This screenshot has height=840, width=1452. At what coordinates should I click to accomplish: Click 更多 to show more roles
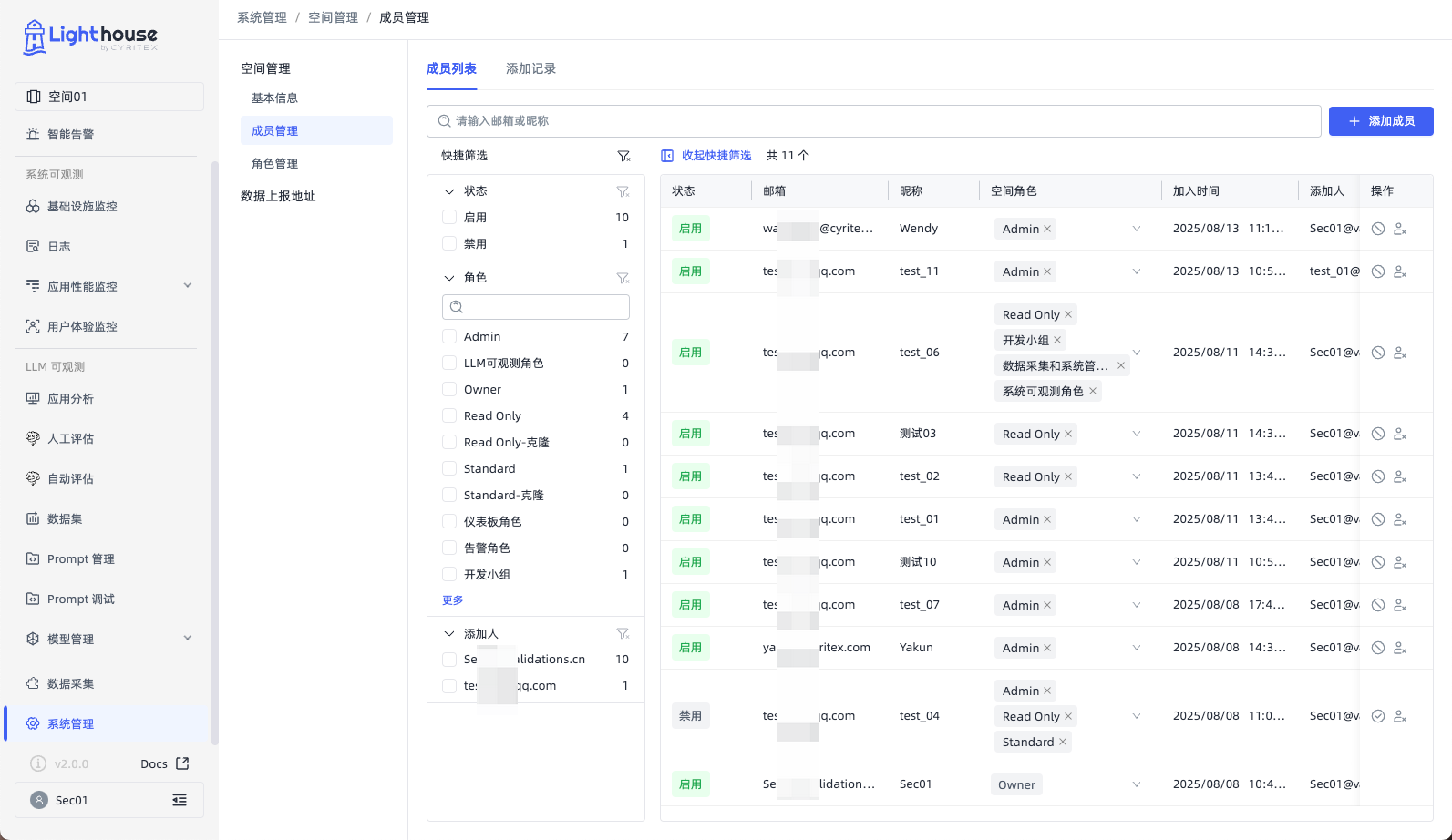(453, 600)
